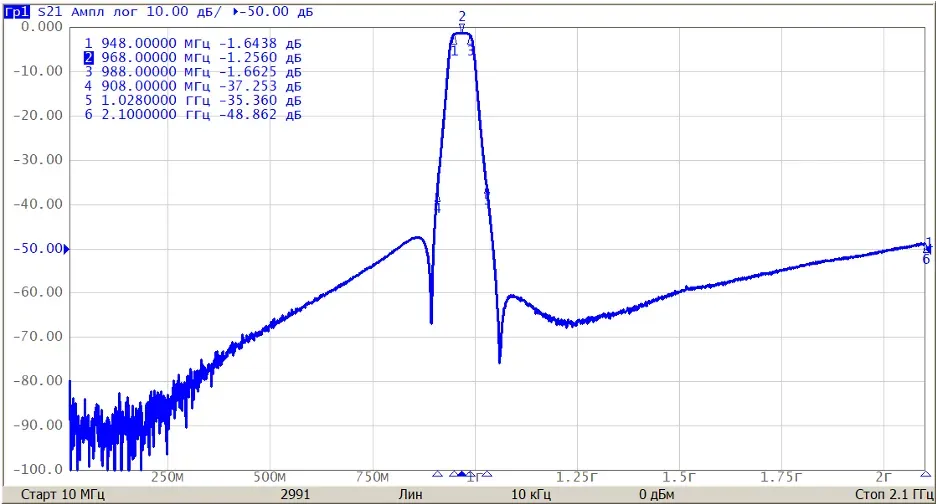
Task: Click the reference level triangle at -50.00
Action: point(66,249)
